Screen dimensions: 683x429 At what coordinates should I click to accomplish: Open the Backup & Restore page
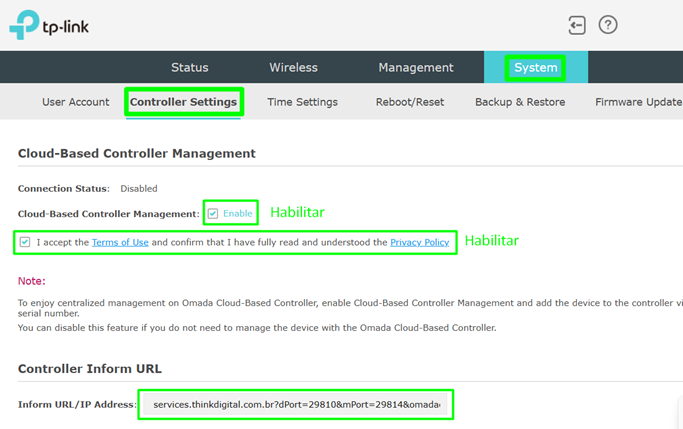pos(520,102)
